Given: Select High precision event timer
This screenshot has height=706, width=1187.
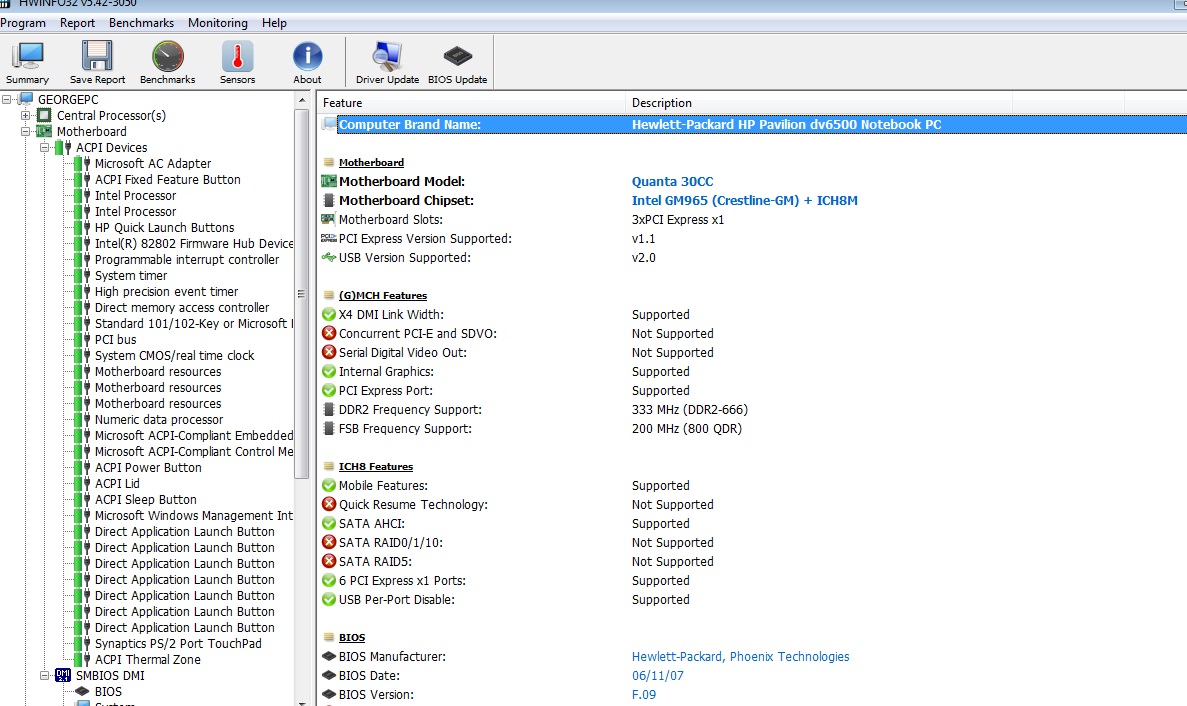Looking at the screenshot, I should pos(167,291).
